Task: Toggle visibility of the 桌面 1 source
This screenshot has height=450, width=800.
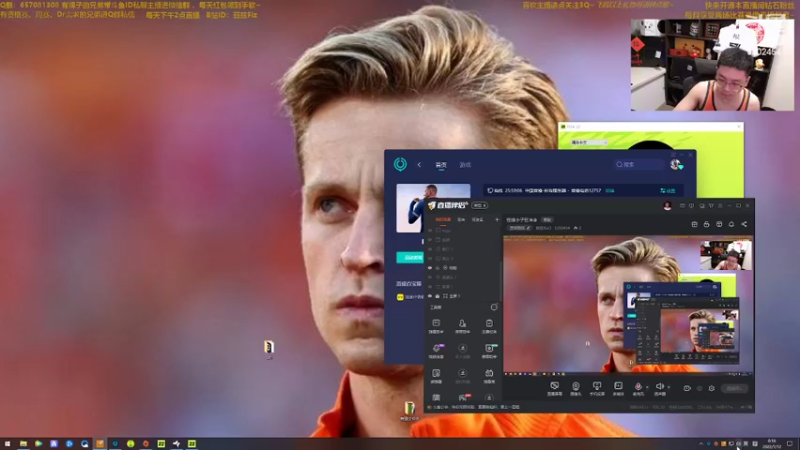Action: [x=430, y=286]
